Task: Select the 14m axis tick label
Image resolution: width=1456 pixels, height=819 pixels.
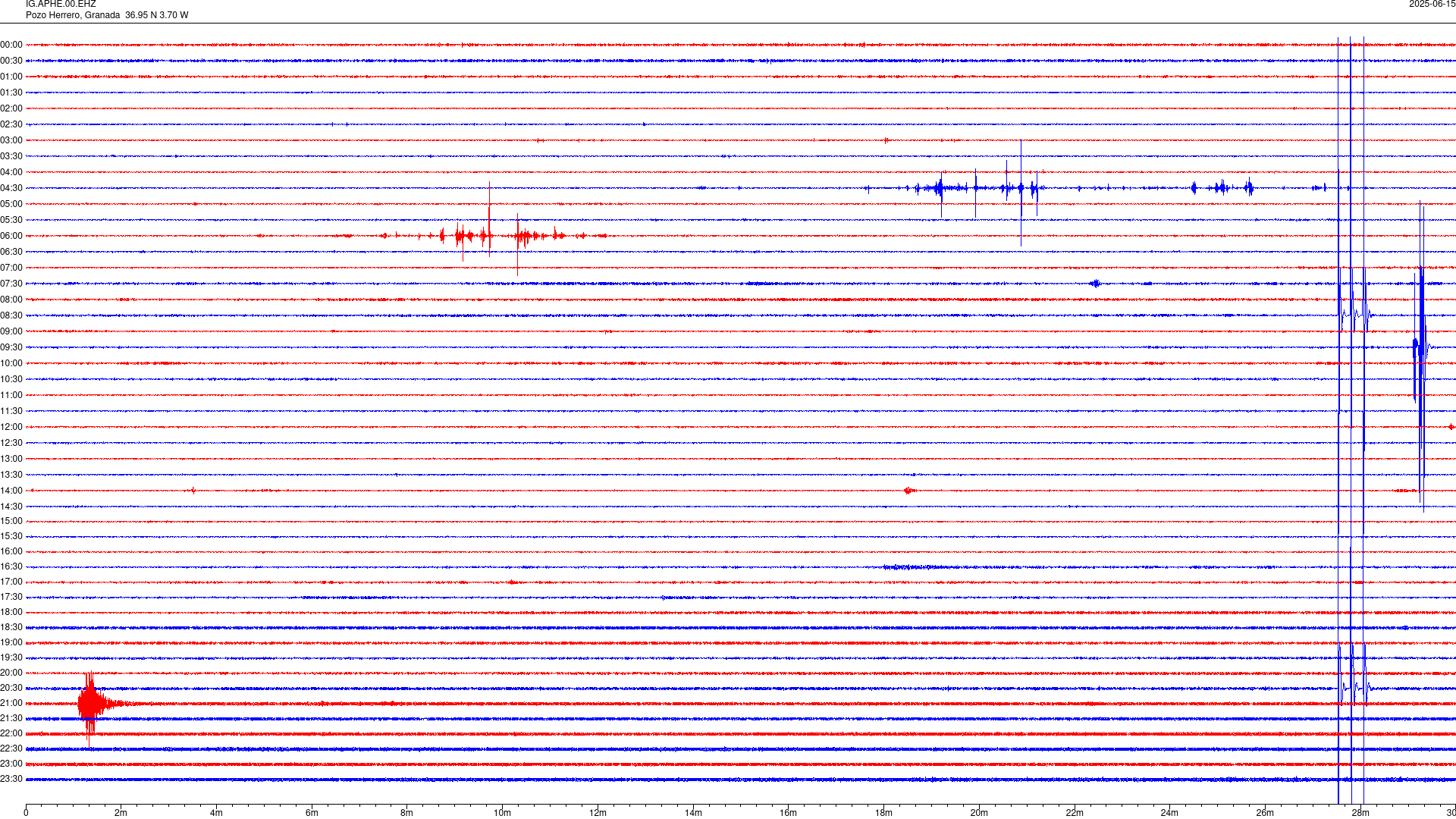Action: coord(693,813)
